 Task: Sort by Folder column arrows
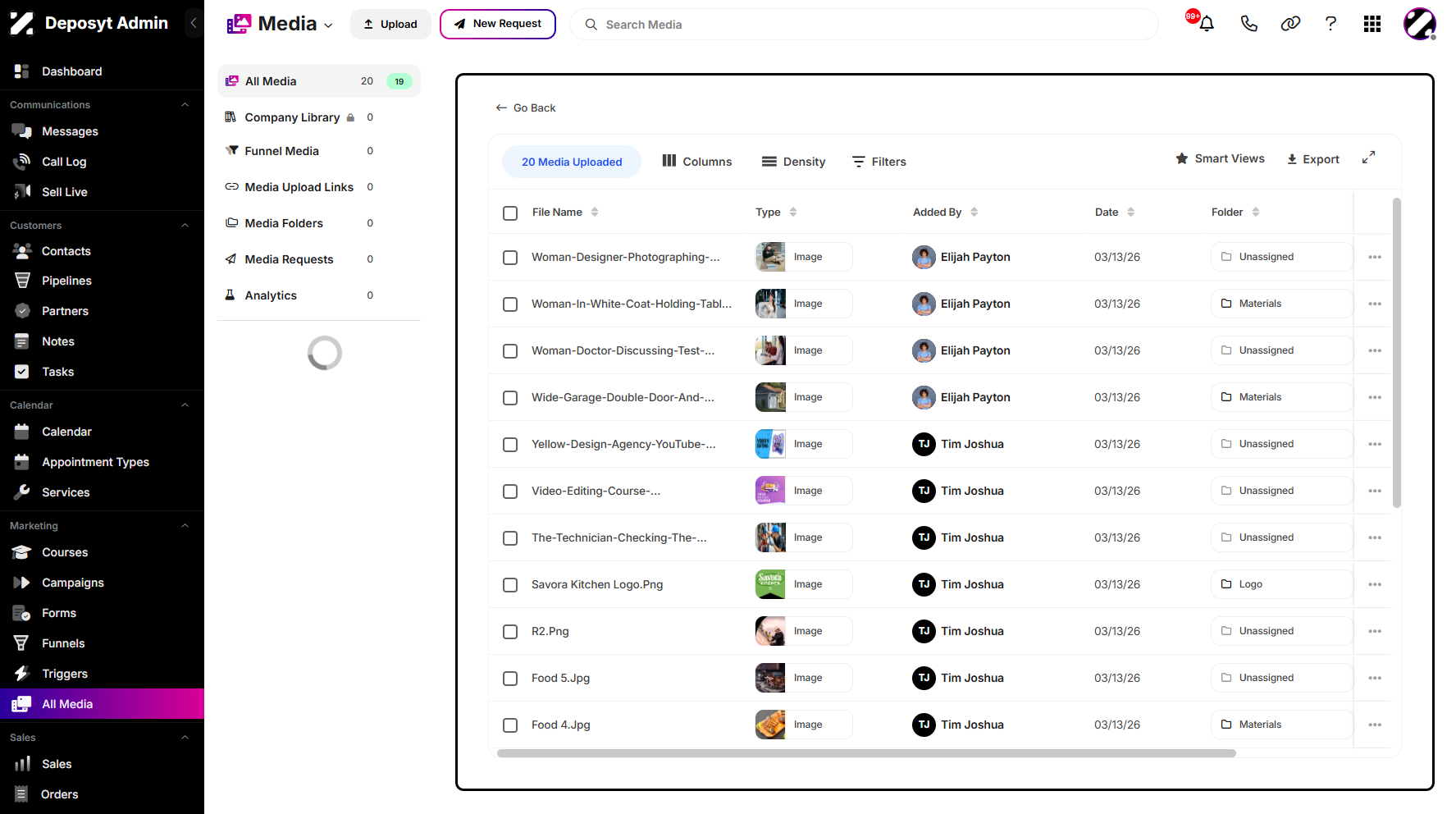1256,212
